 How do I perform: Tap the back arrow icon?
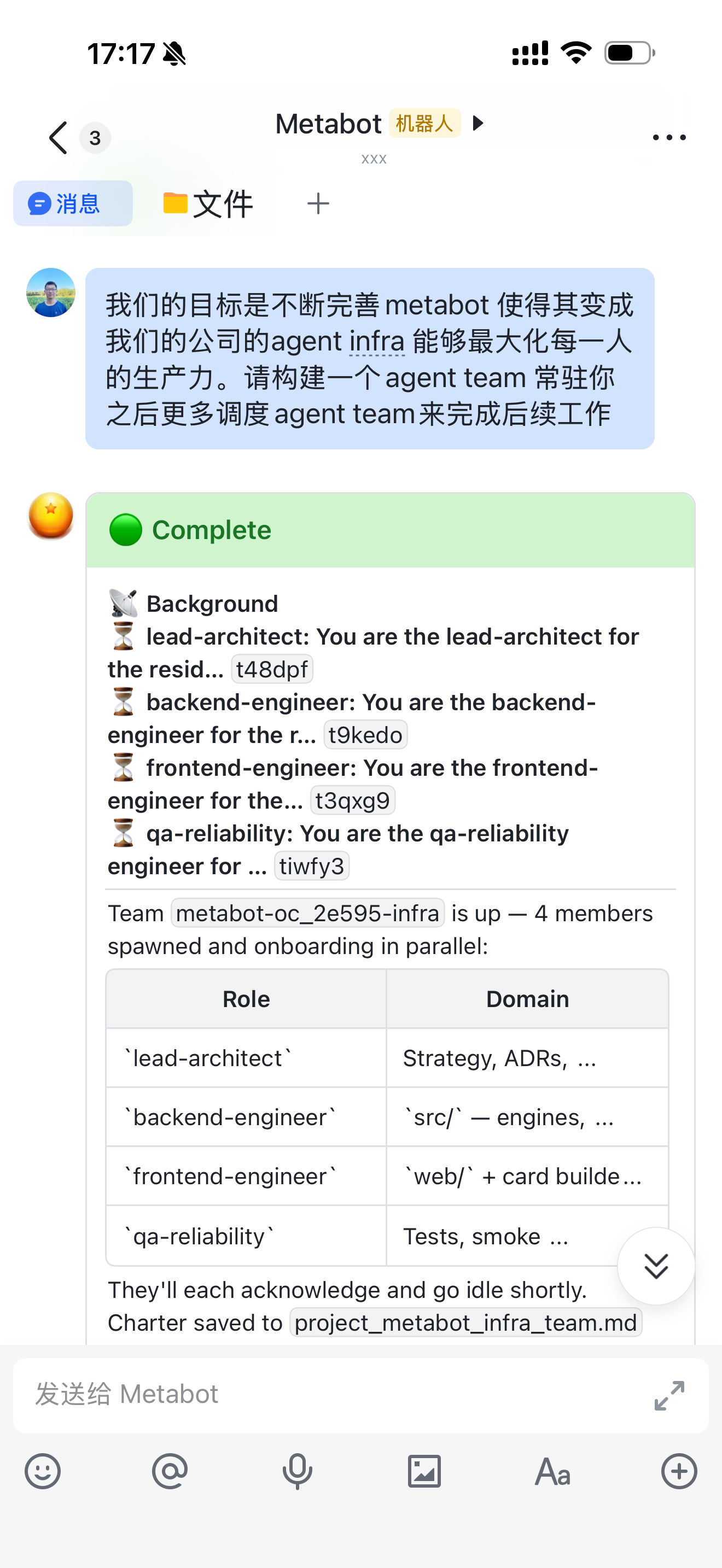[x=58, y=138]
